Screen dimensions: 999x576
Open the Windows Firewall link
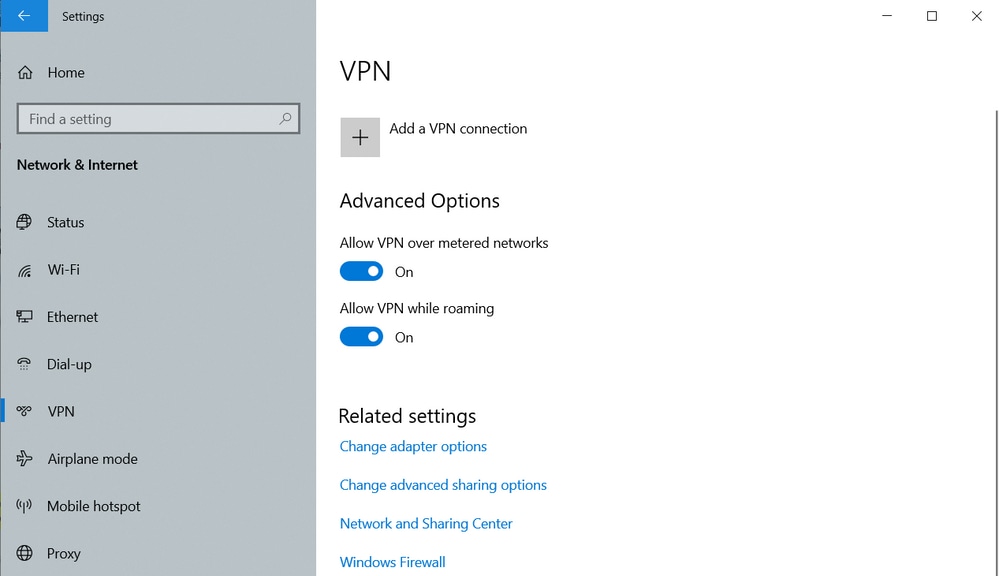pos(392,562)
